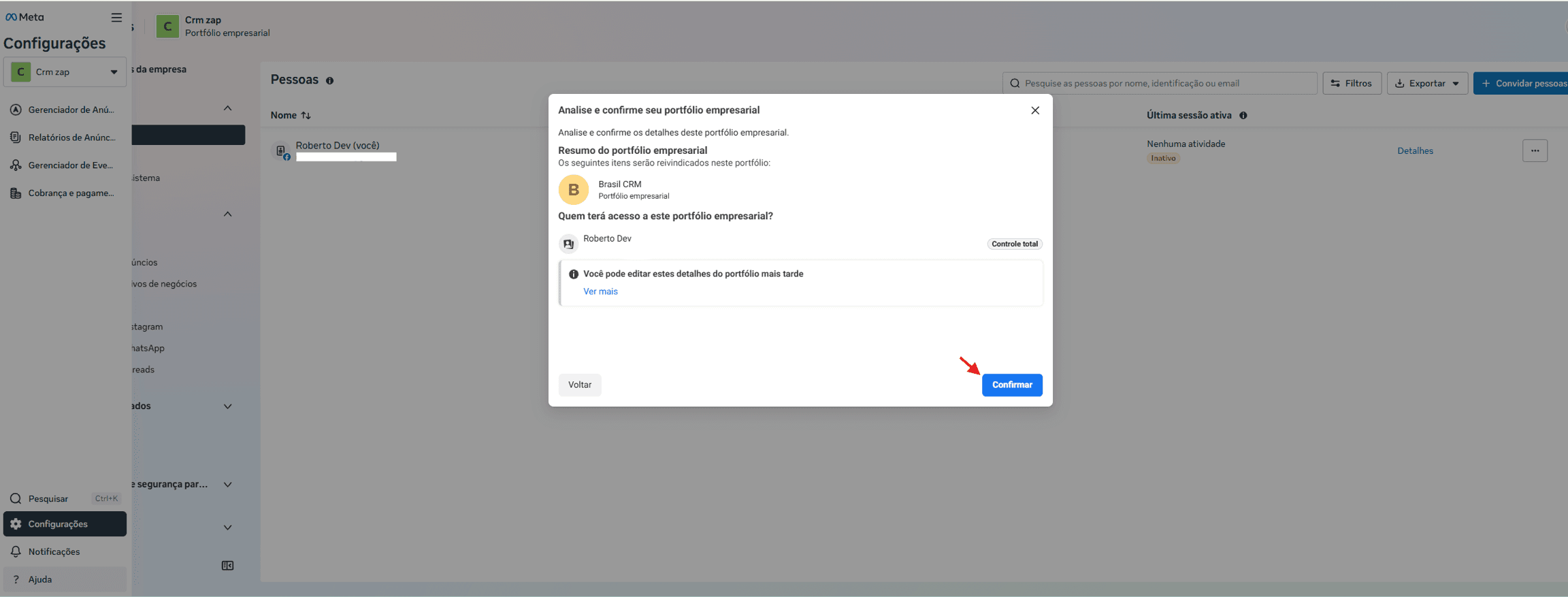Sort people by the Nome column
Screen dimensions: 1568x597
pyautogui.click(x=291, y=116)
